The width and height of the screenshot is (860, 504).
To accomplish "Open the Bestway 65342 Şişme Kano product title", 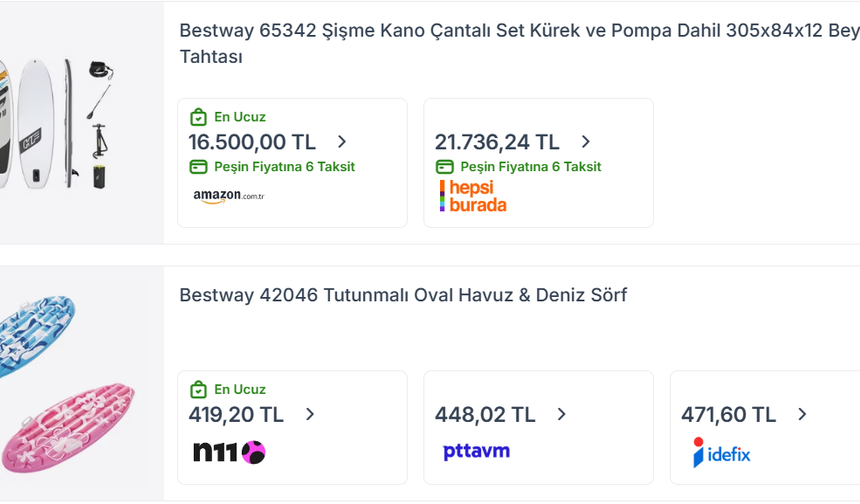I will coord(519,44).
